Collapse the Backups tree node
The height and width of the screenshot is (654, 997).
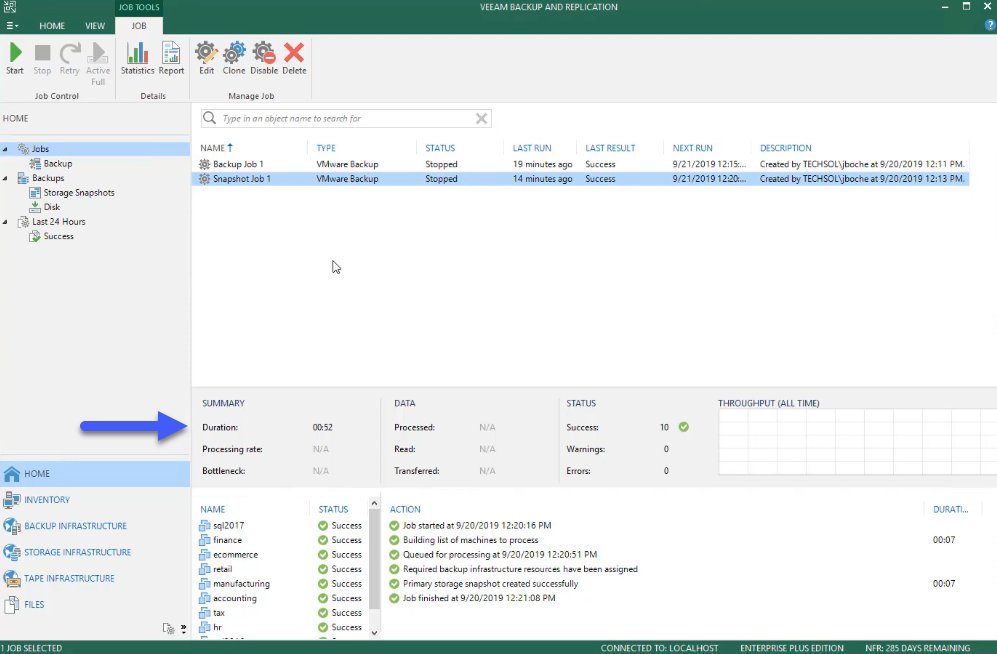(5, 179)
